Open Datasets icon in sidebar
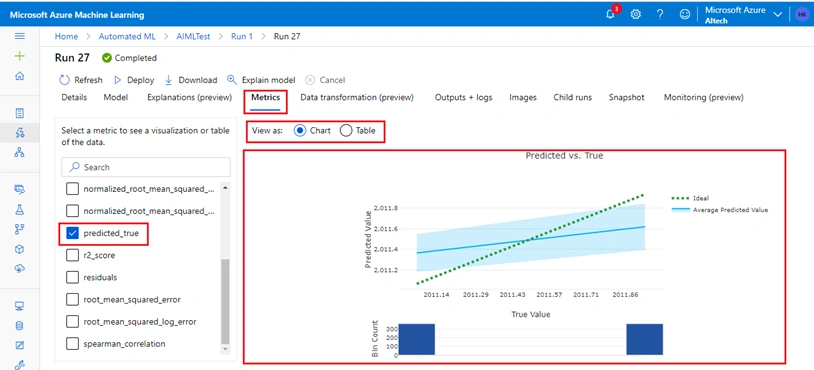The height and width of the screenshot is (370, 814). tap(20, 189)
